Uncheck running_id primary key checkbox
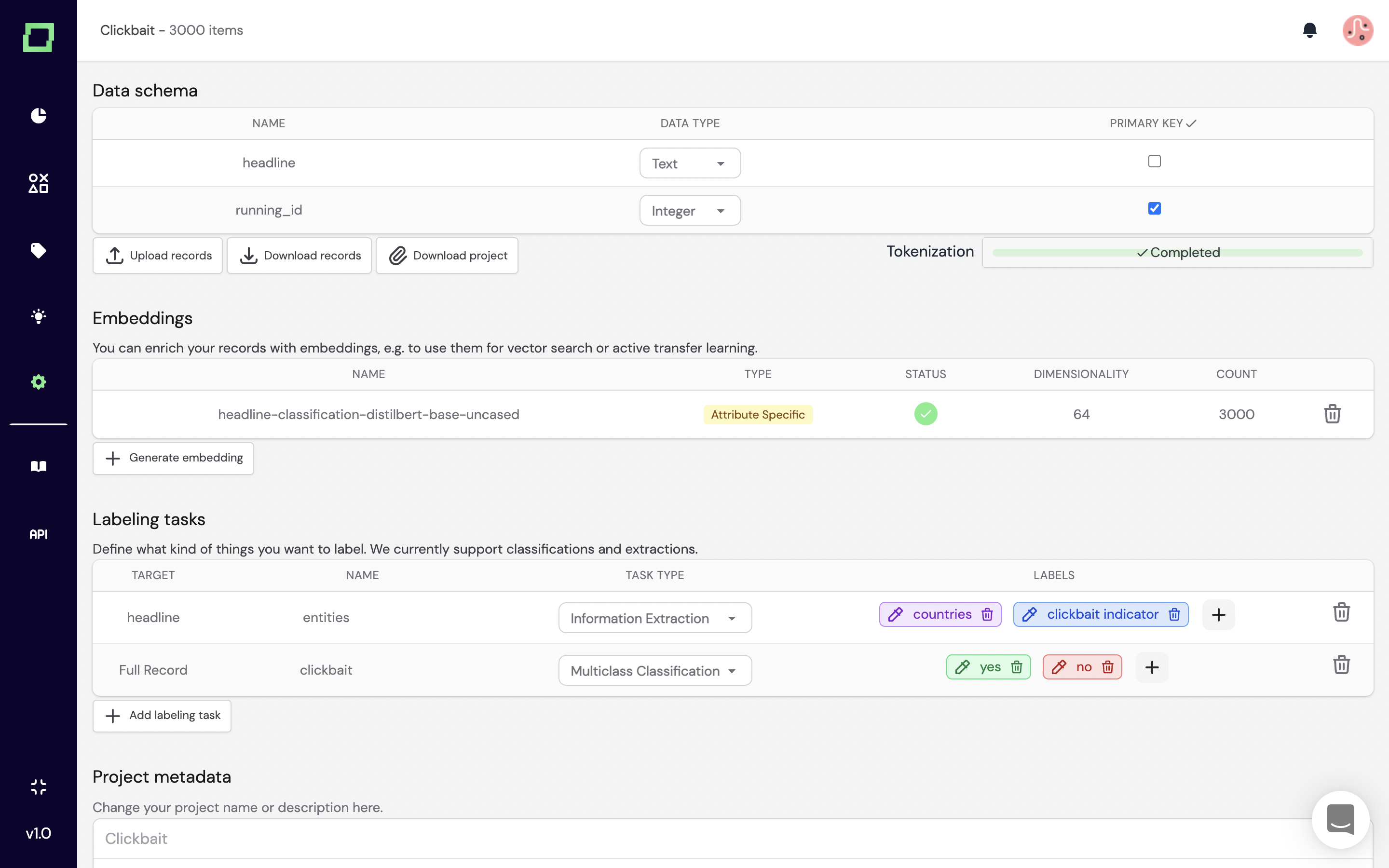 (x=1154, y=208)
